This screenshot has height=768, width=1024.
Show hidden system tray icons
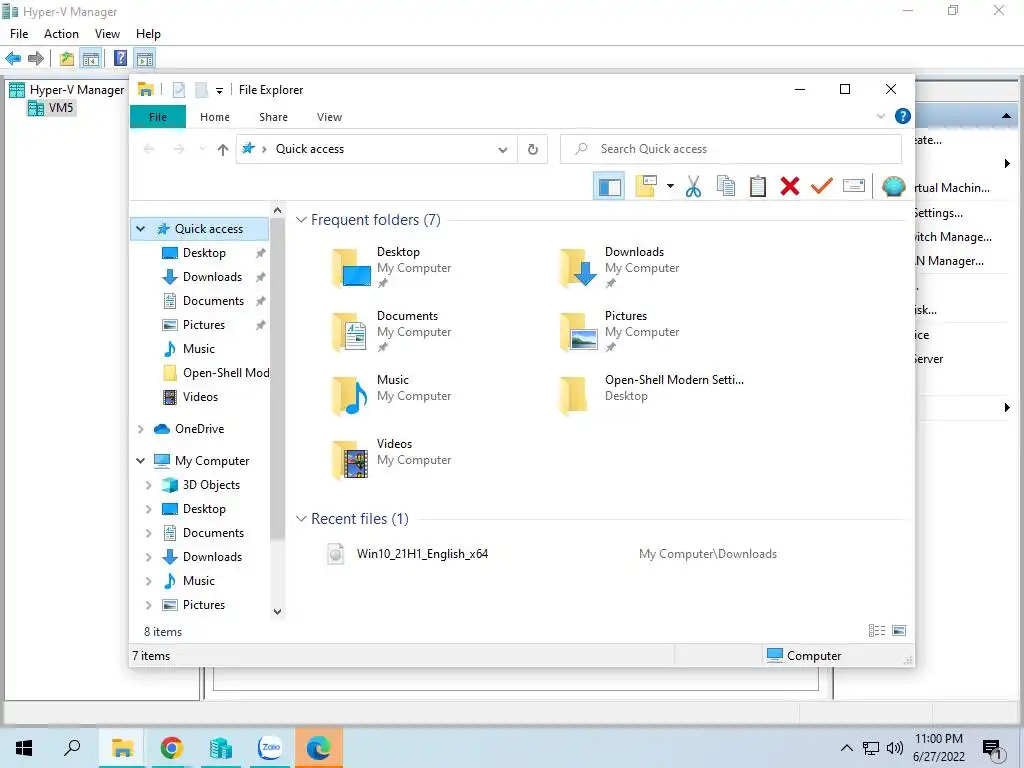point(846,748)
